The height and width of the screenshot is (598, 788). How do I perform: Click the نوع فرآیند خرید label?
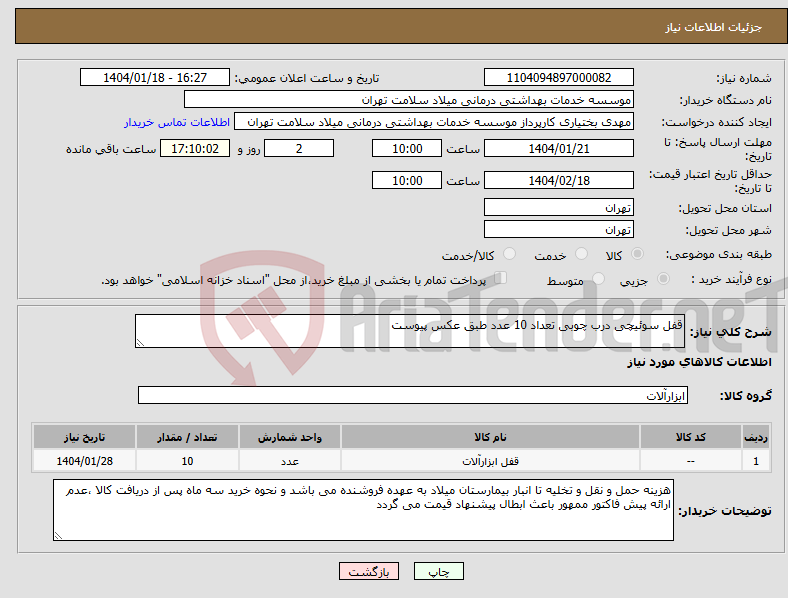[732, 279]
